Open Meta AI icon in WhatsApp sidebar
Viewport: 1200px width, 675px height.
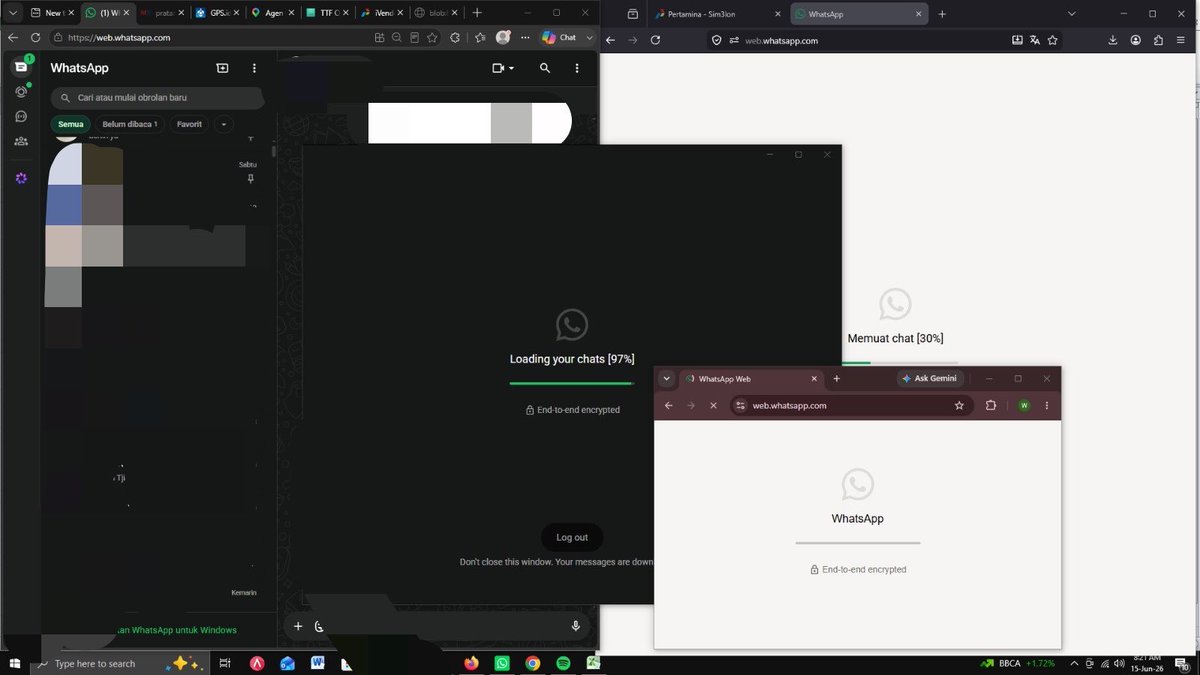click(21, 178)
